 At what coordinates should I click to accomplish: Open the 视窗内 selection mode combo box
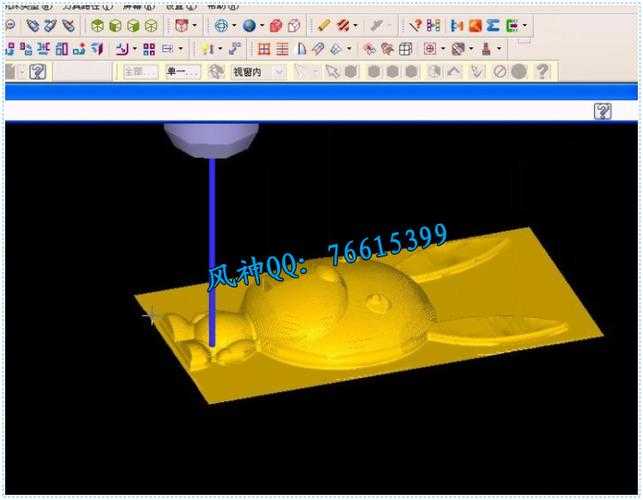point(258,72)
